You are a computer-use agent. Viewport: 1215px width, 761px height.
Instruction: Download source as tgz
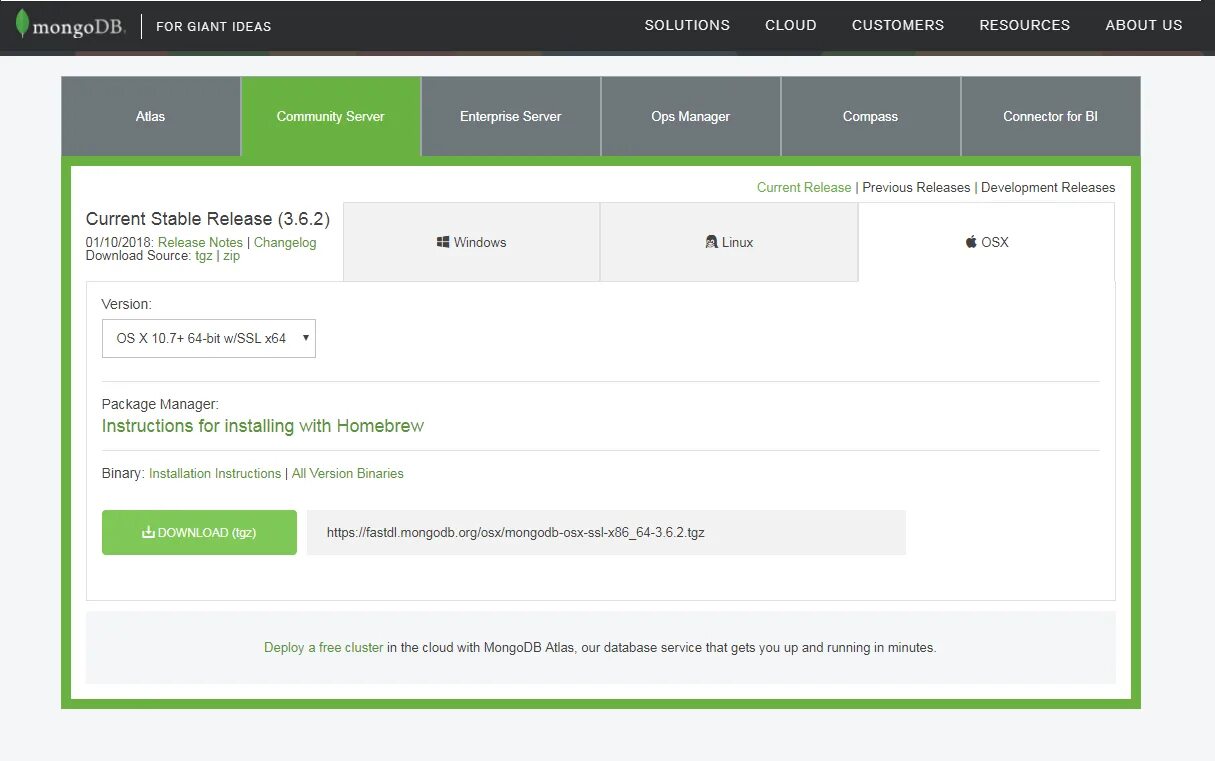[x=204, y=256]
